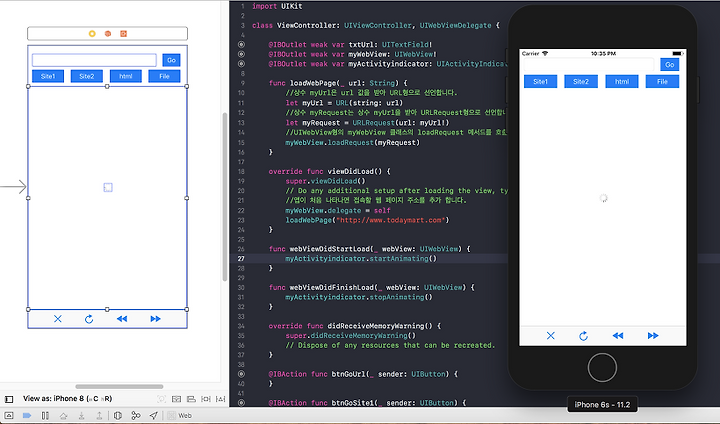Select the Site1 button in the storyboard
720x424 pixels.
[x=48, y=76]
